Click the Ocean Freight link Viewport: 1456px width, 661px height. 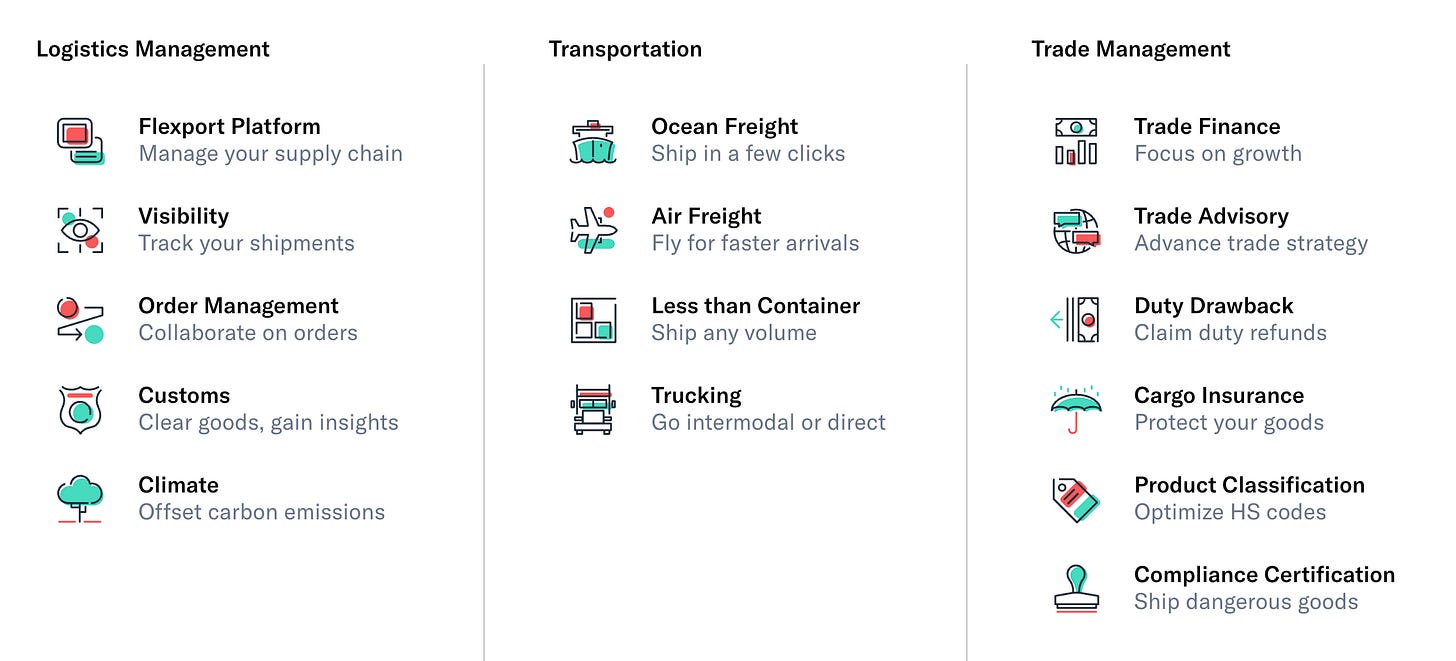coord(725,126)
